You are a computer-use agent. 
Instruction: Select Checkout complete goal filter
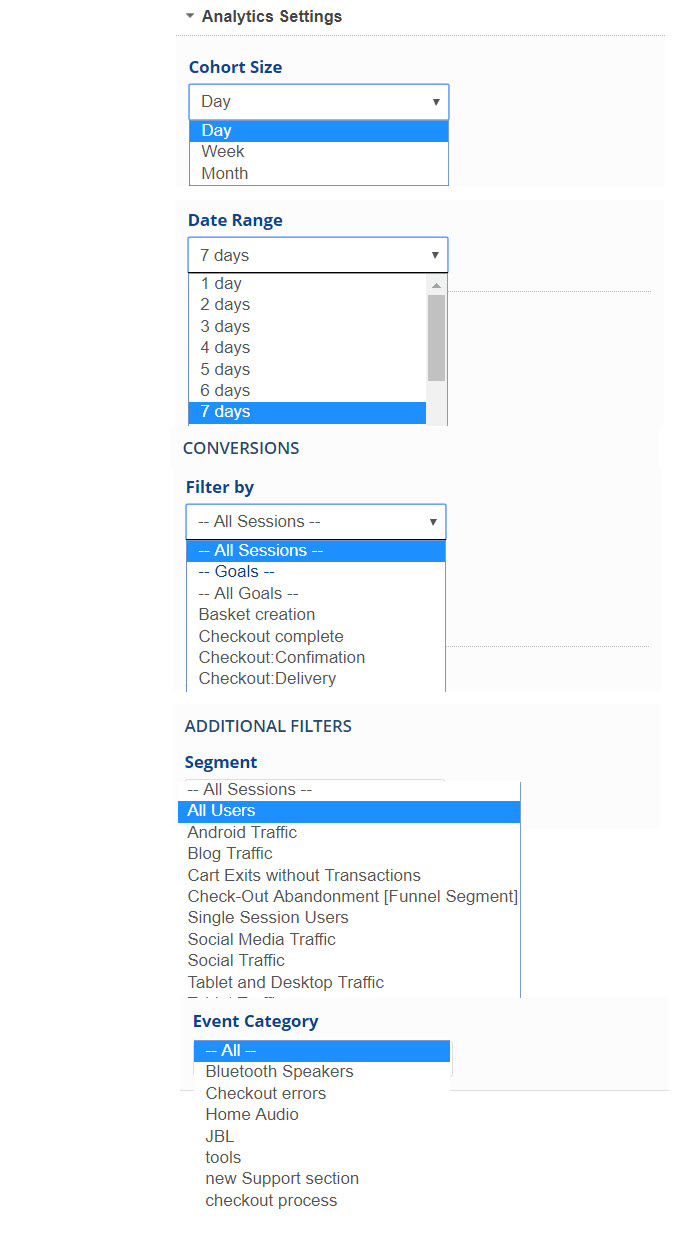pyautogui.click(x=271, y=636)
